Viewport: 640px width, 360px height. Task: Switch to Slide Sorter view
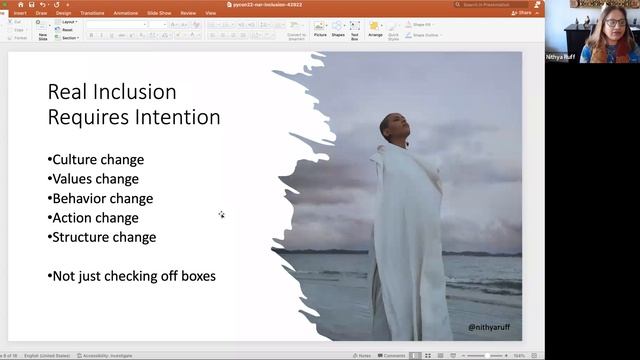point(428,356)
